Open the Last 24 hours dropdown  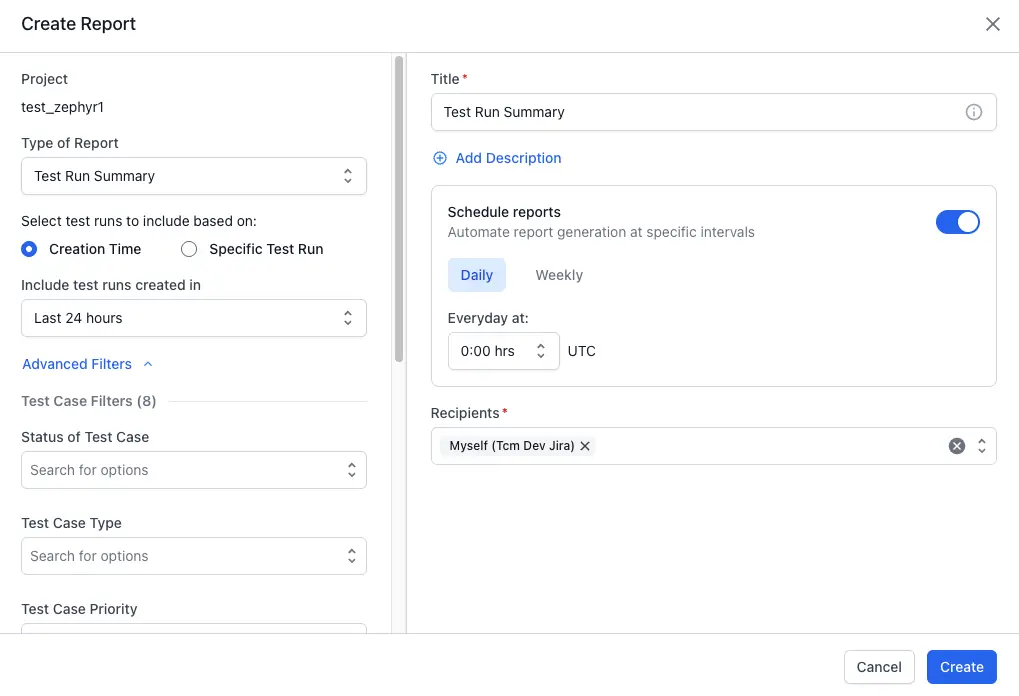click(x=193, y=318)
